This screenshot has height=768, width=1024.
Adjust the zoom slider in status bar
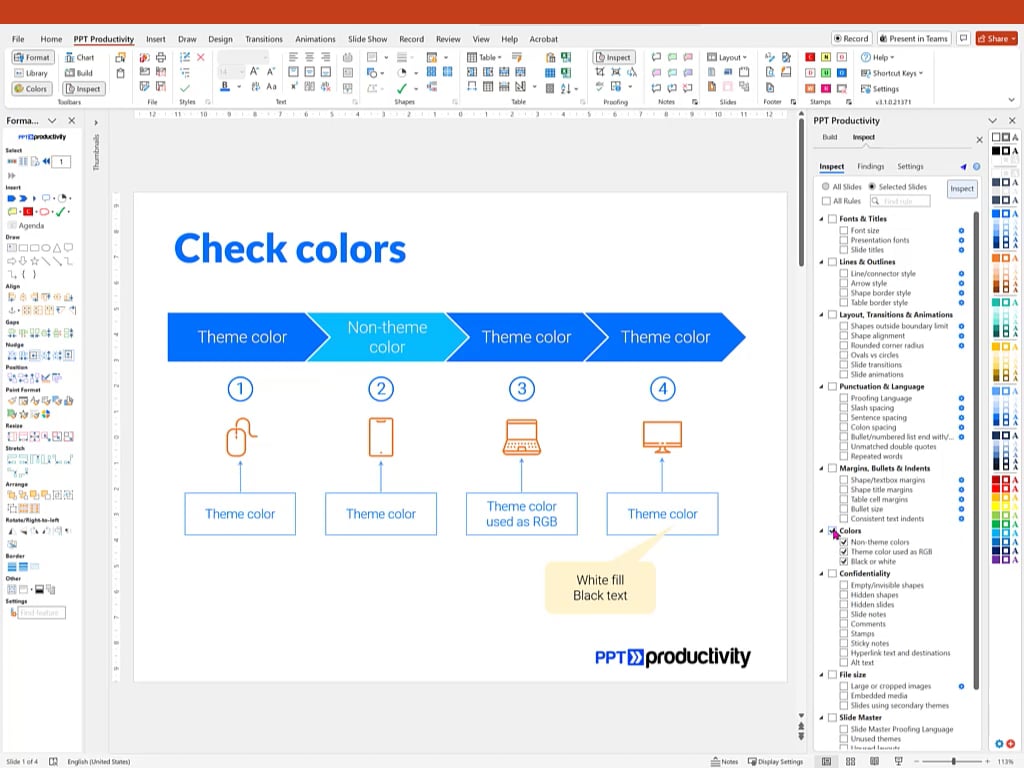click(x=953, y=761)
